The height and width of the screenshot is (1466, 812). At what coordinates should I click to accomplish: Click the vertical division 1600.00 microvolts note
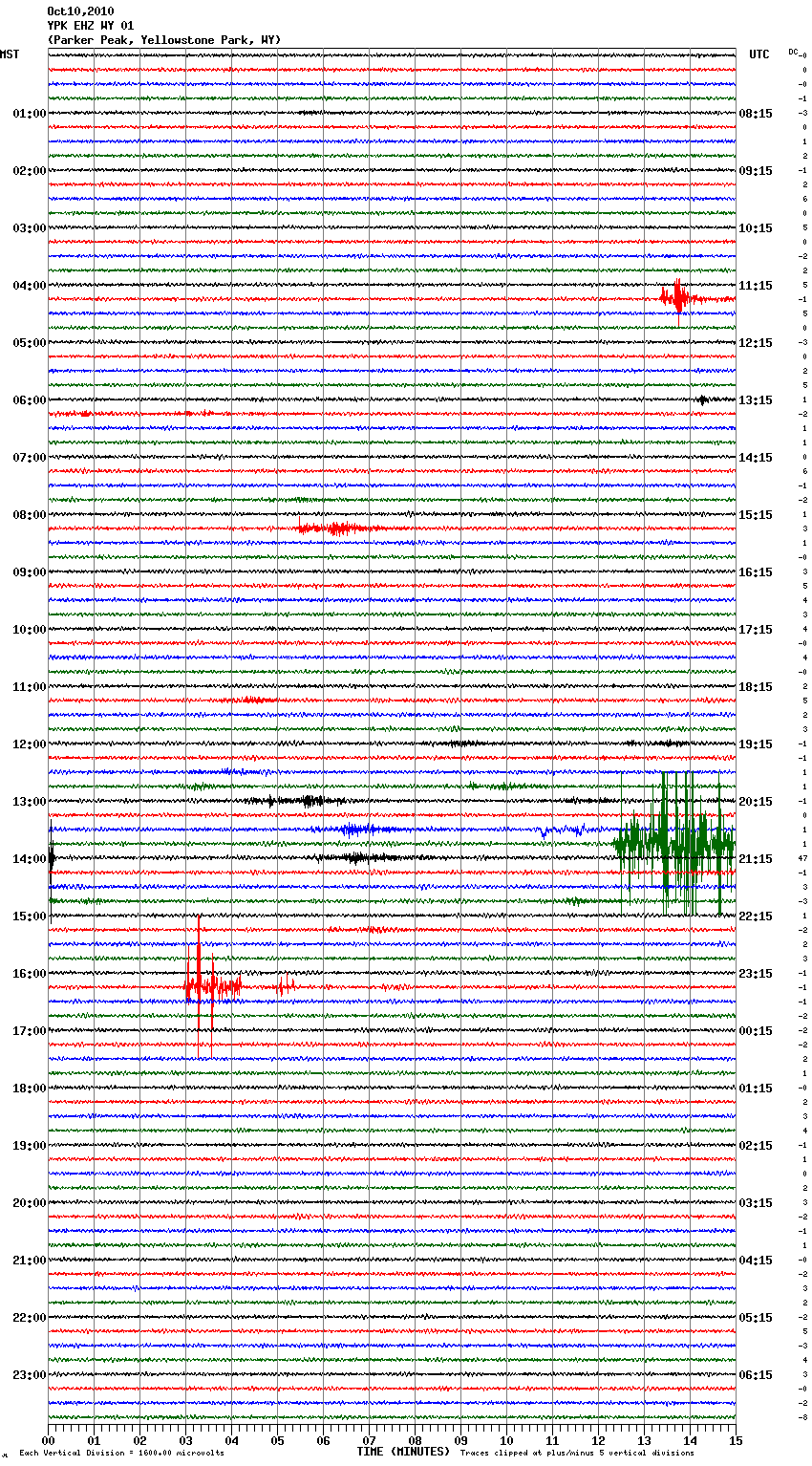pyautogui.click(x=121, y=1454)
